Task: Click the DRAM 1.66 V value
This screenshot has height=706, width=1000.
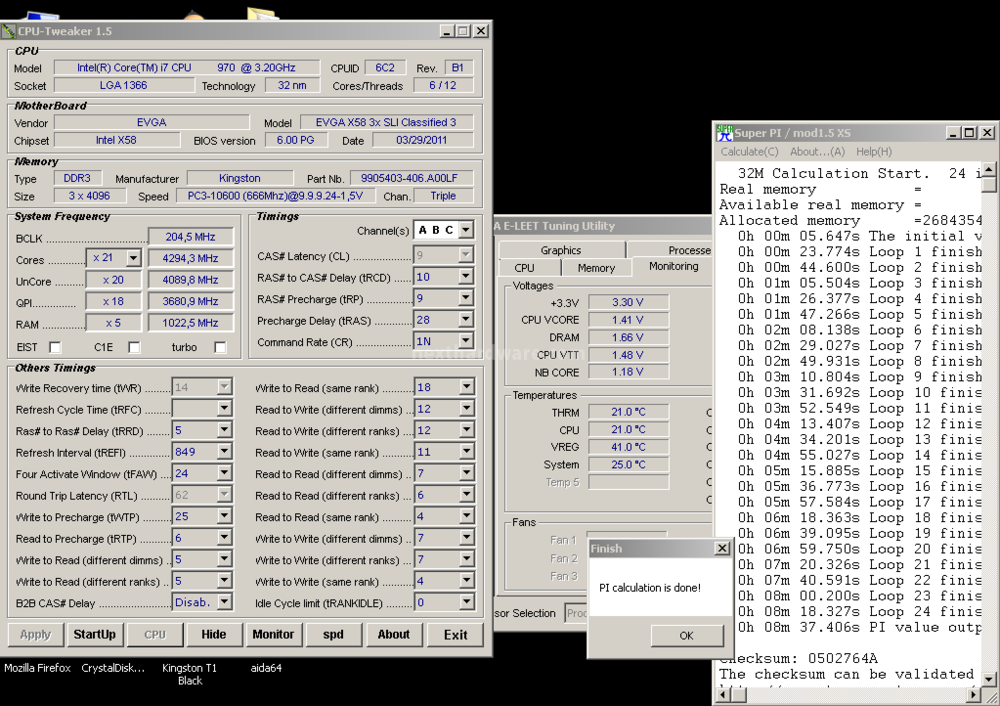Action: [628, 337]
